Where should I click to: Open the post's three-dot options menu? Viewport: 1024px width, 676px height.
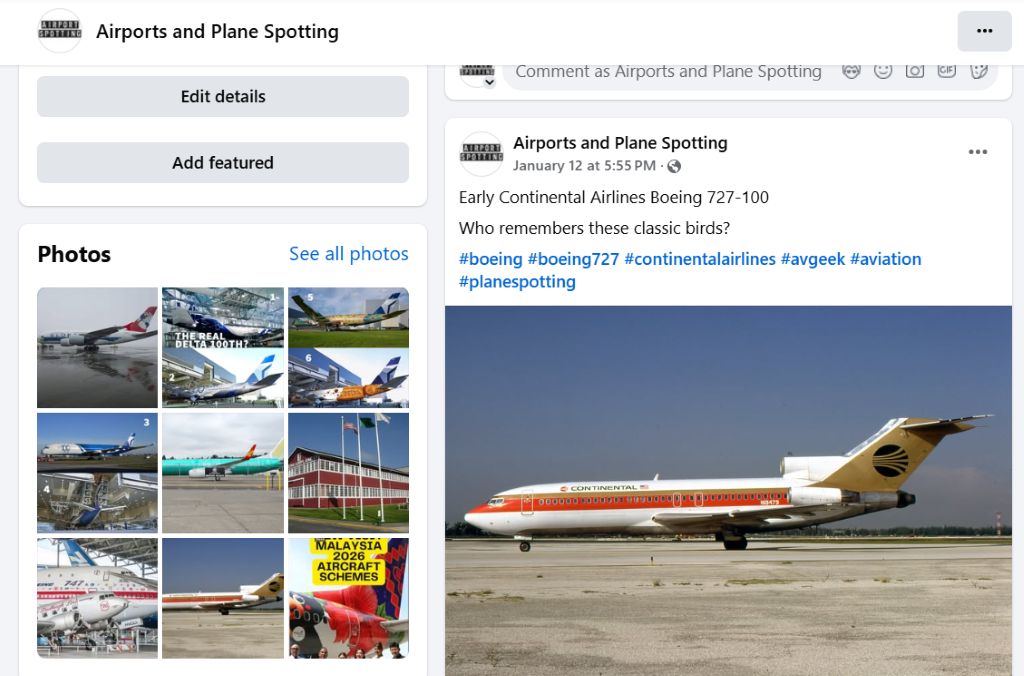tap(977, 152)
